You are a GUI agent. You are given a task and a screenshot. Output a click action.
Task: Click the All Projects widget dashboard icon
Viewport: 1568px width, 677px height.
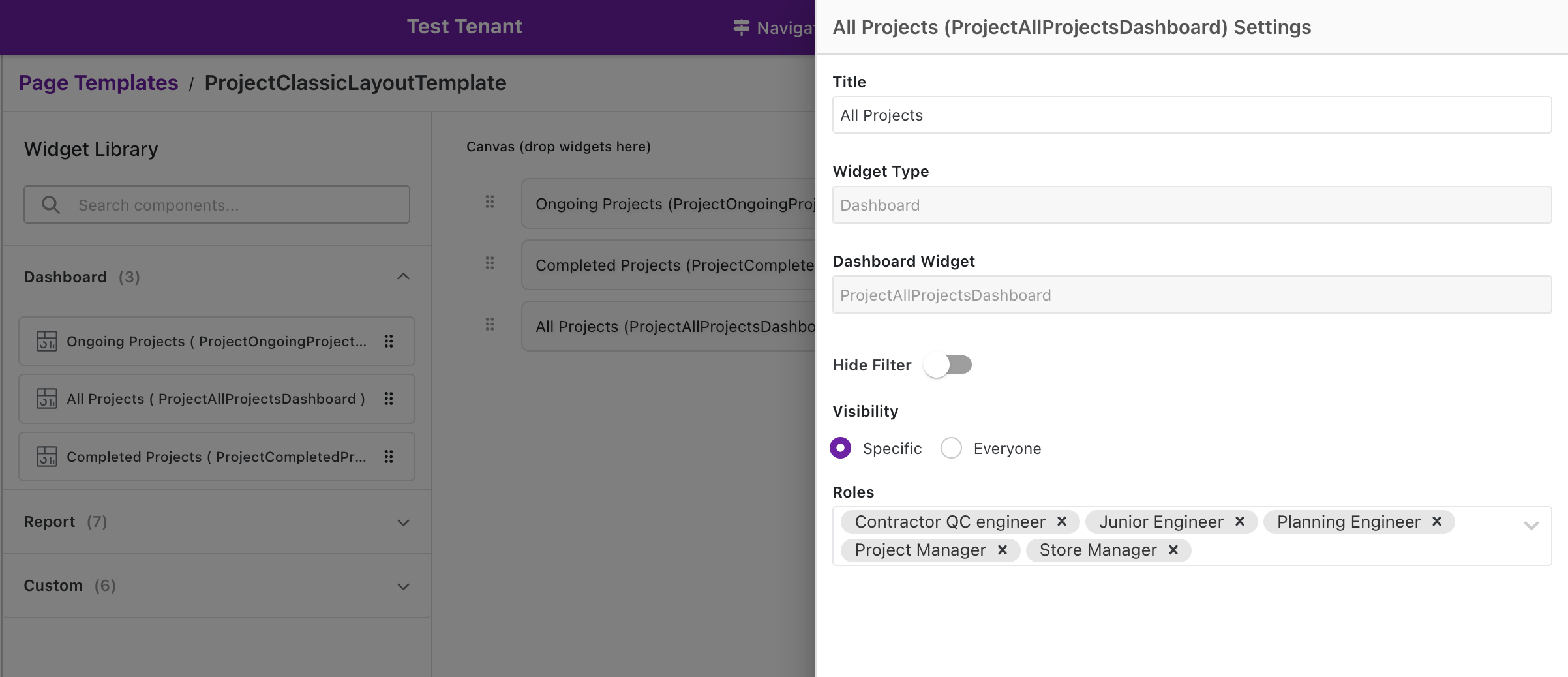47,399
